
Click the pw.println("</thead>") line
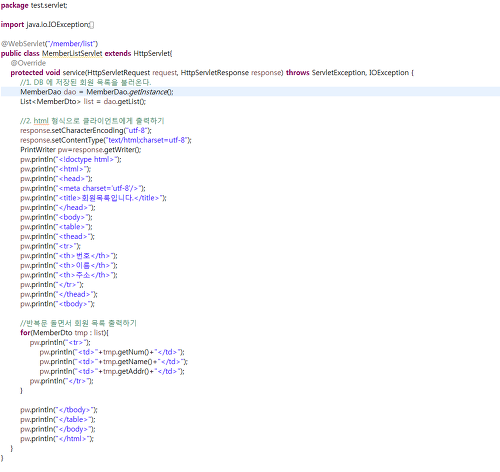pyautogui.click(x=59, y=294)
